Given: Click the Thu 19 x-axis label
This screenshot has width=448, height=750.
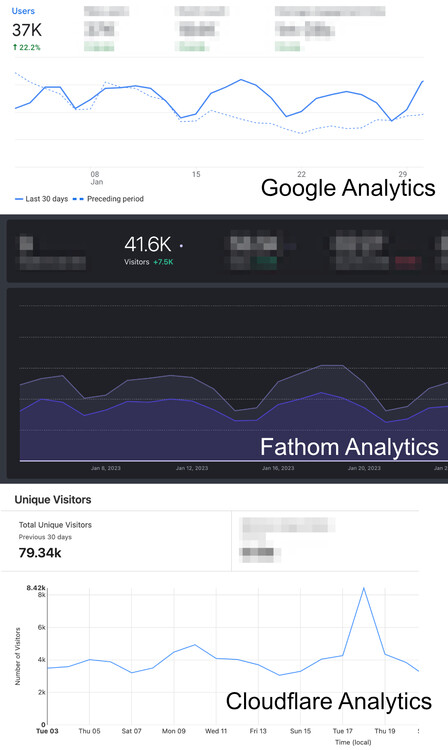Looking at the screenshot, I should (x=385, y=731).
